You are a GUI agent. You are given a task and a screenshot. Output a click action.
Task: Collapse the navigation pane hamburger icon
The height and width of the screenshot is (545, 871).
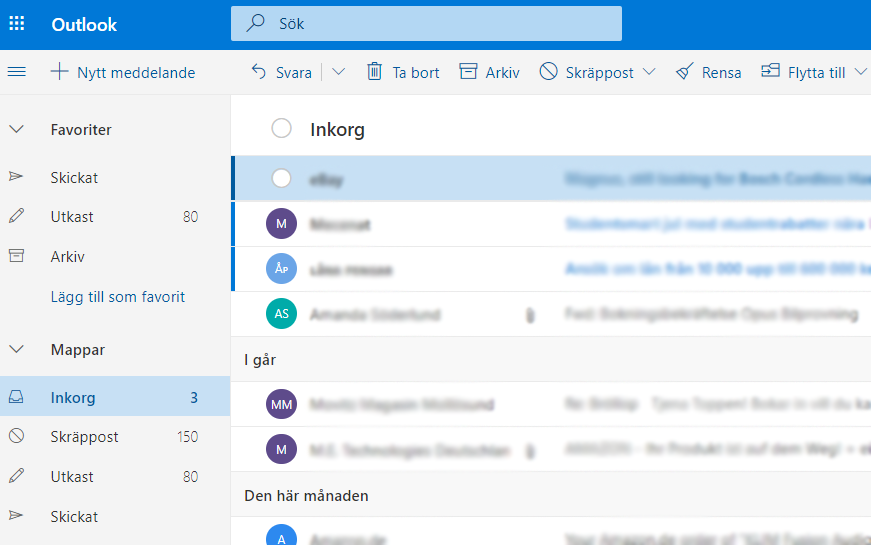[x=17, y=72]
